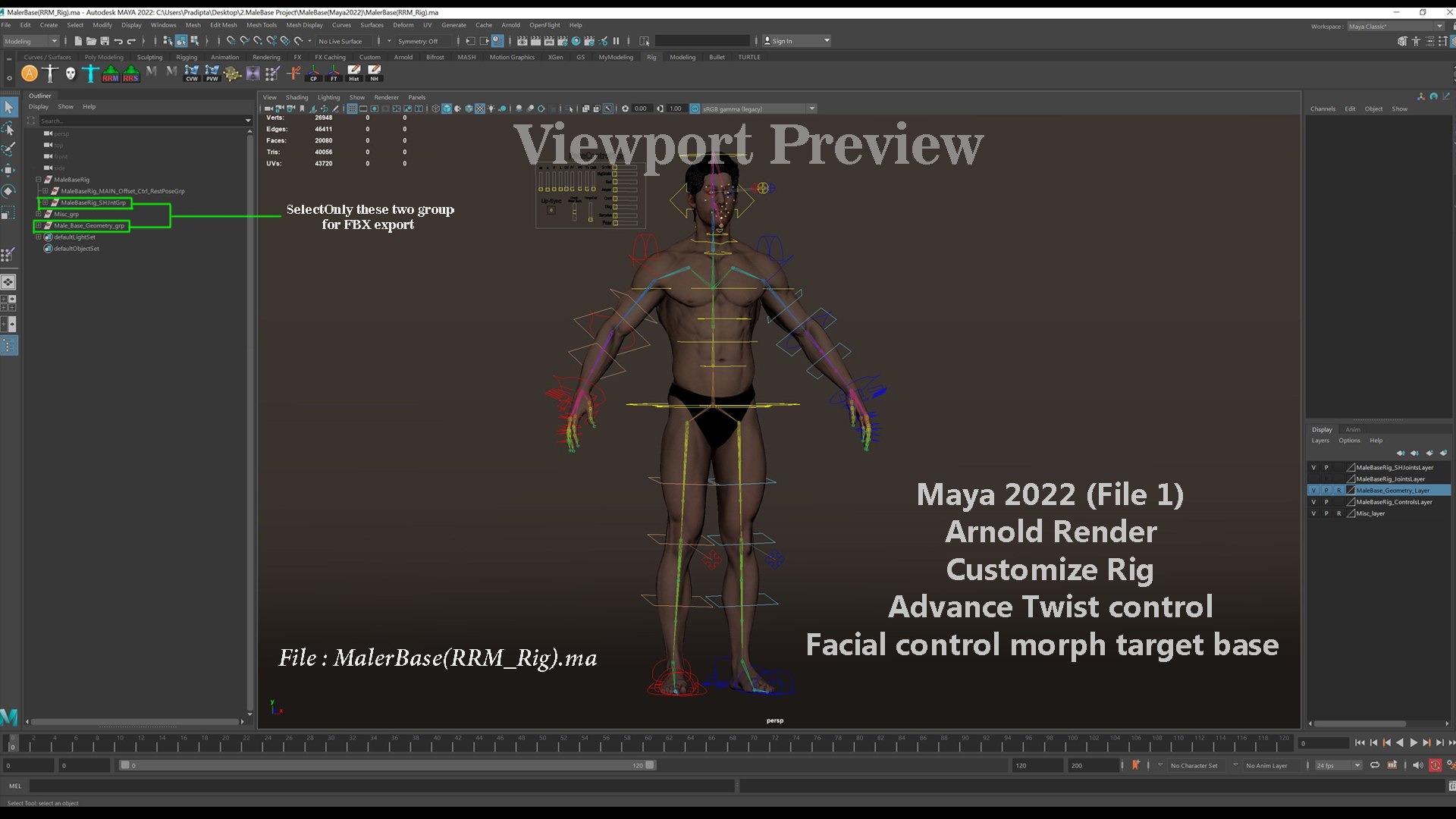Click Go to start of playback range
The image size is (1456, 819).
click(x=1360, y=742)
